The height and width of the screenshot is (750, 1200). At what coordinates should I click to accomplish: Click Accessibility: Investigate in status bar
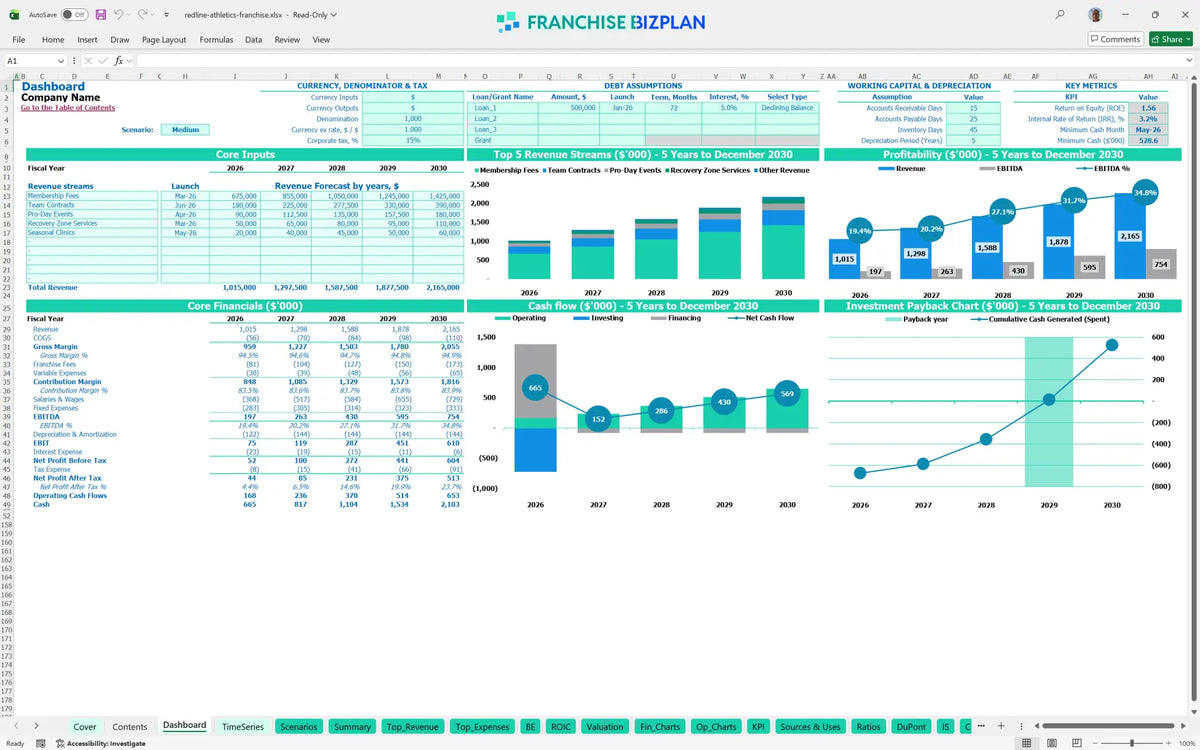(x=100, y=743)
